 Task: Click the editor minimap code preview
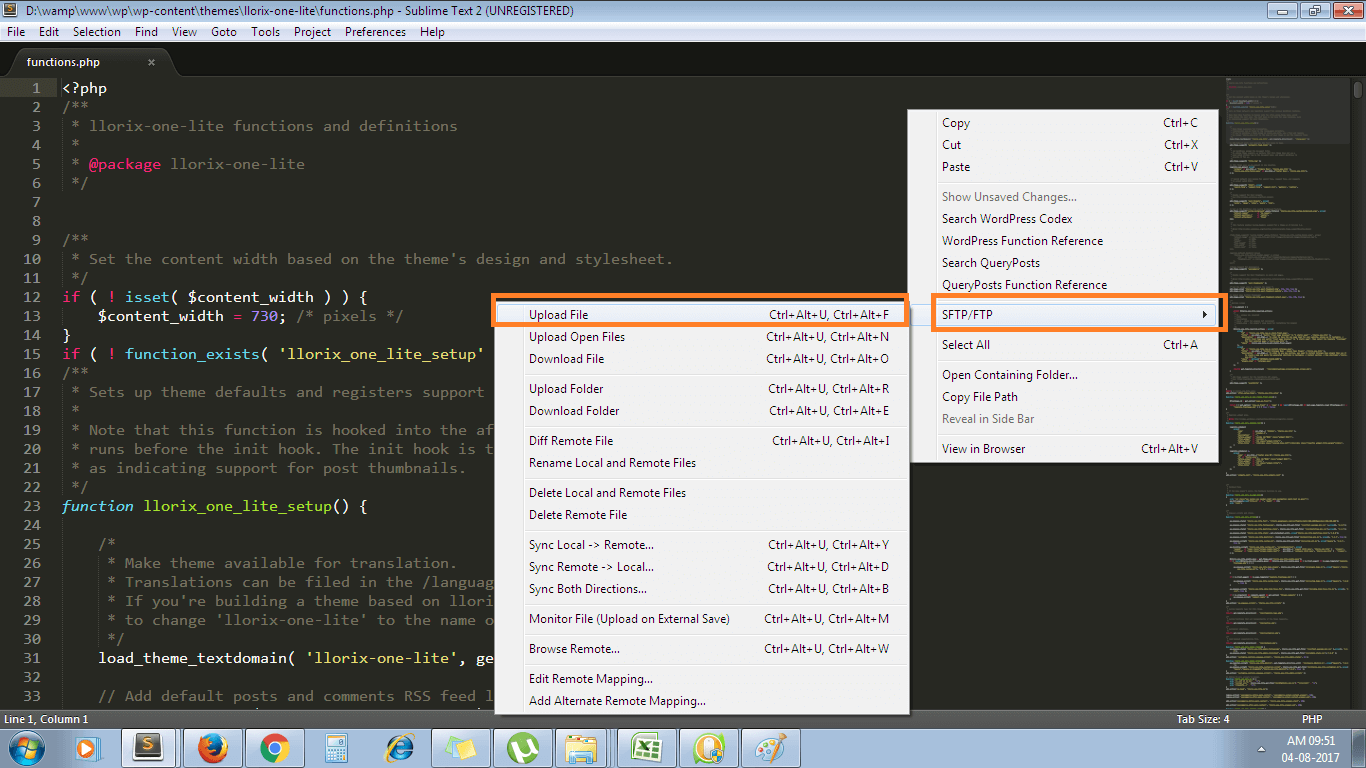click(1288, 393)
